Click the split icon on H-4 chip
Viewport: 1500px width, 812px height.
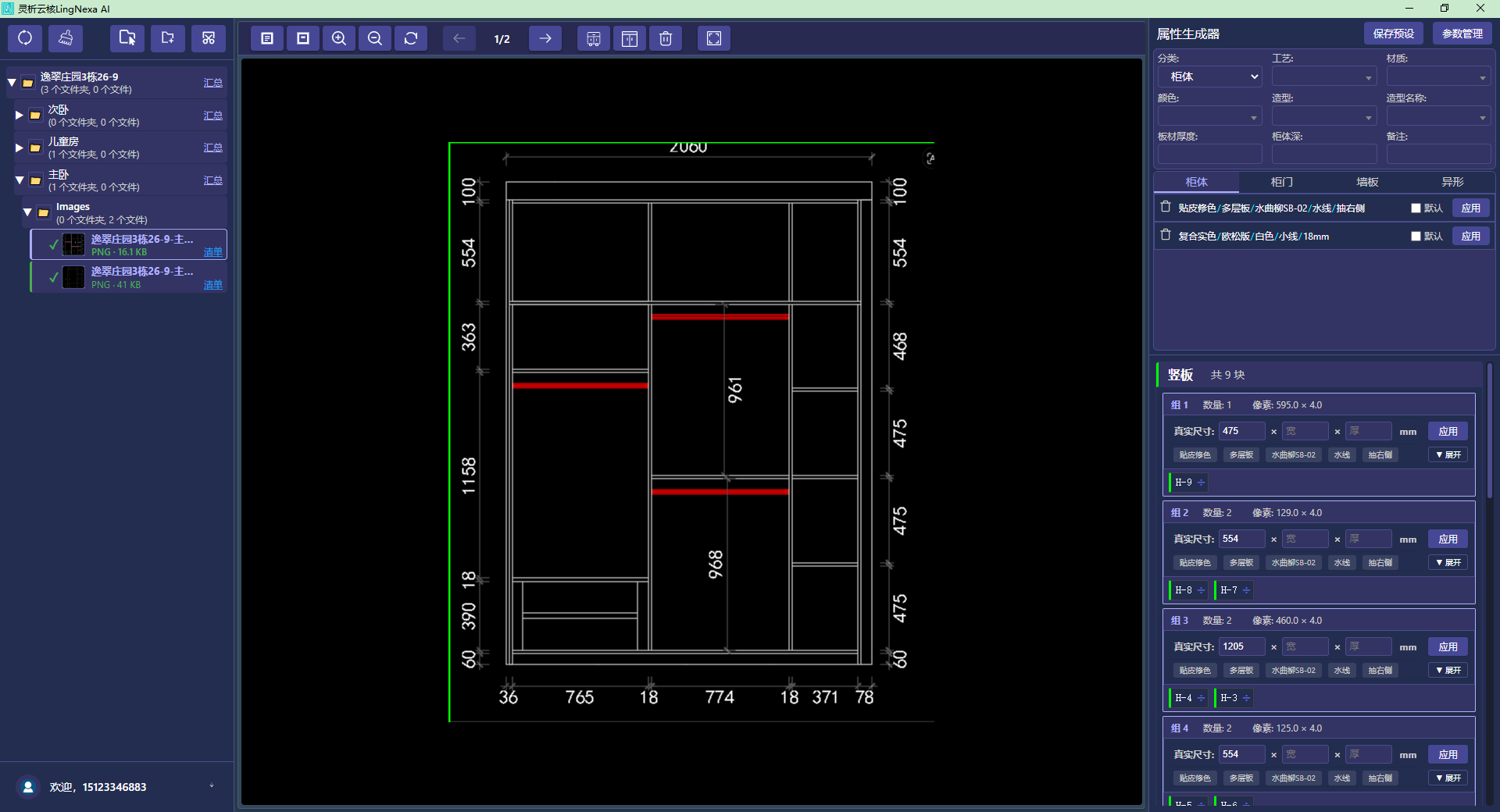pyautogui.click(x=1201, y=698)
